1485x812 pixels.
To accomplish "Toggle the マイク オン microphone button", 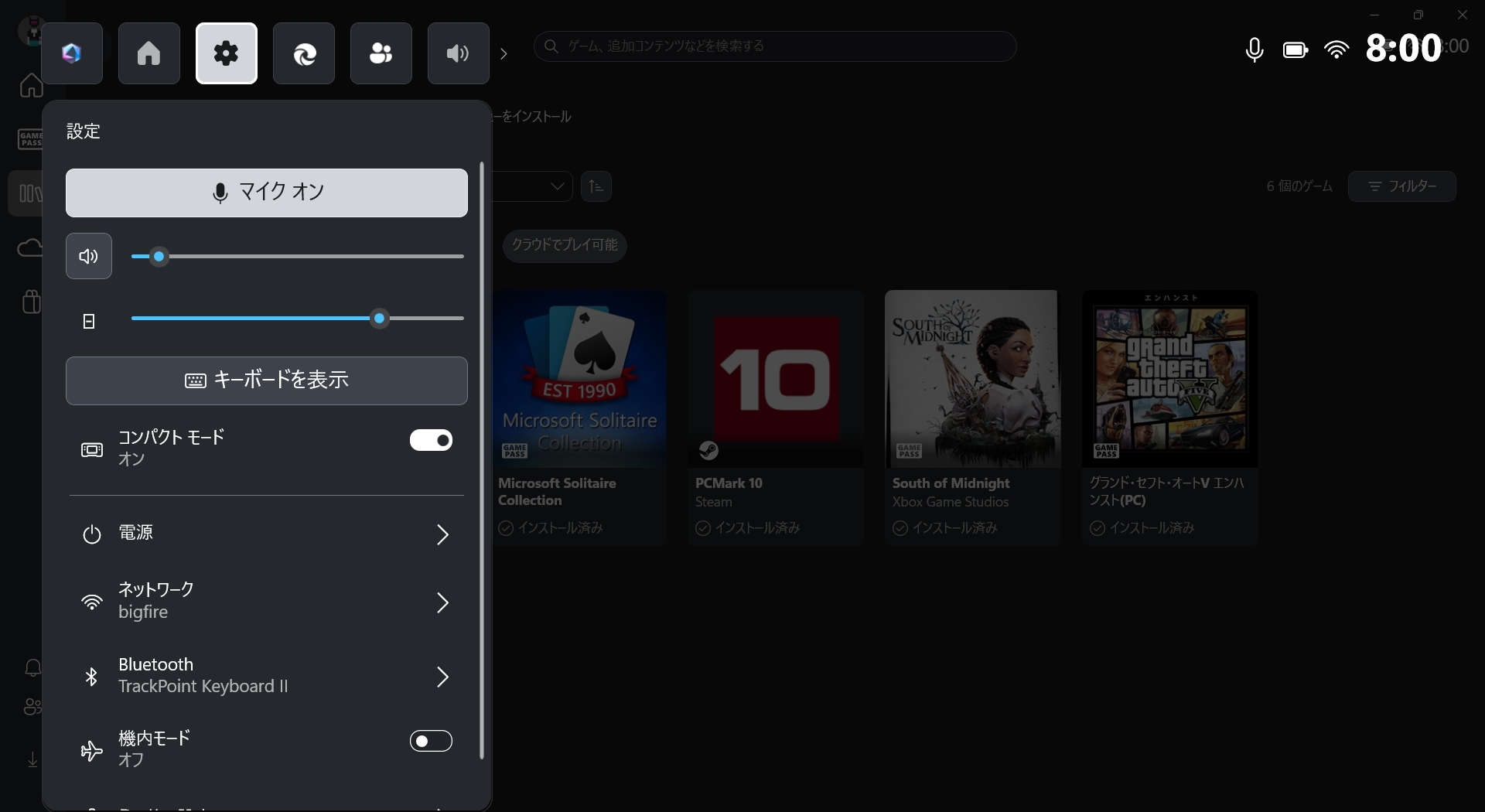I will [267, 193].
